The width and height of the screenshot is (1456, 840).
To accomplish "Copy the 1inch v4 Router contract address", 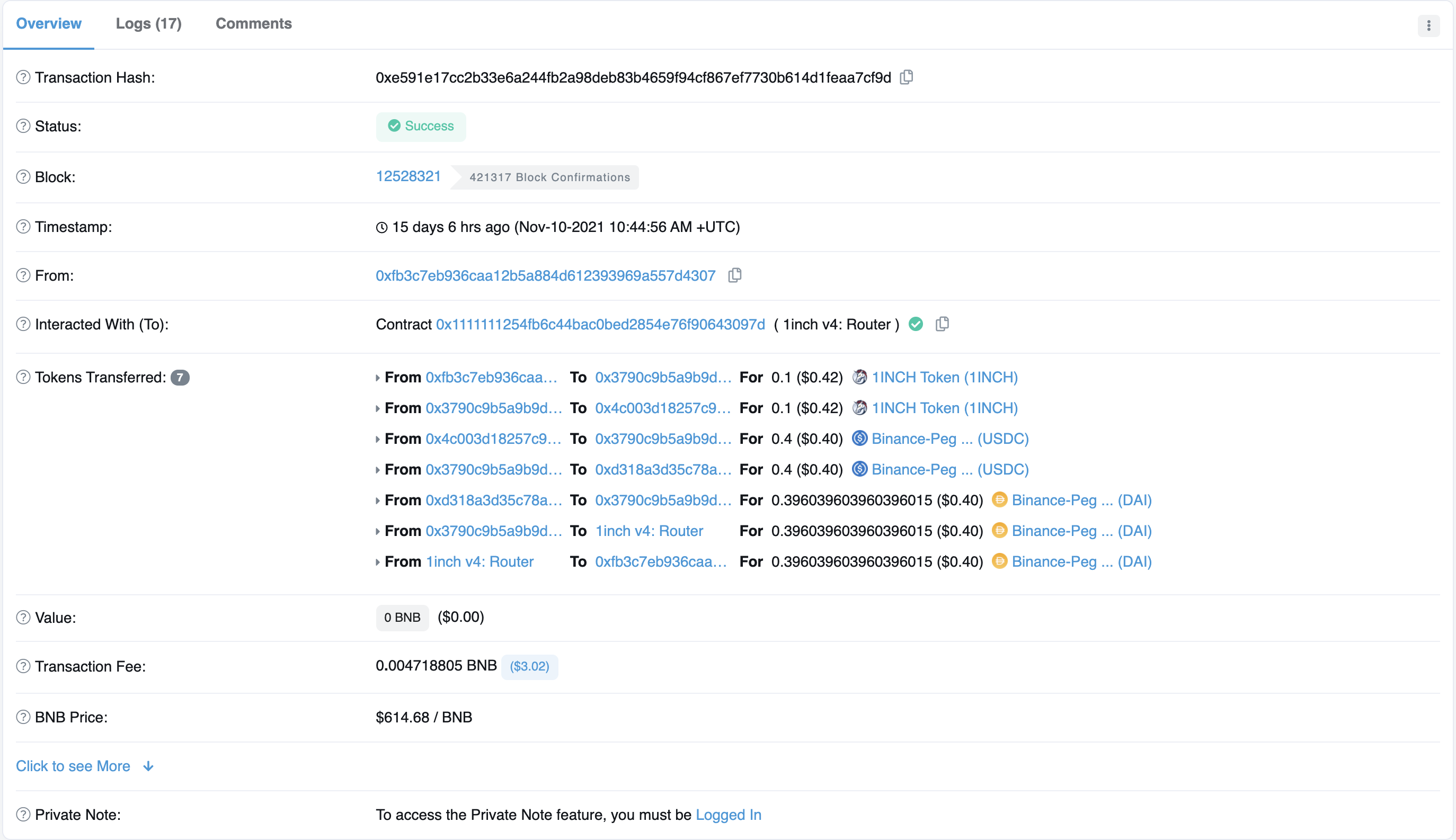I will 942,324.
